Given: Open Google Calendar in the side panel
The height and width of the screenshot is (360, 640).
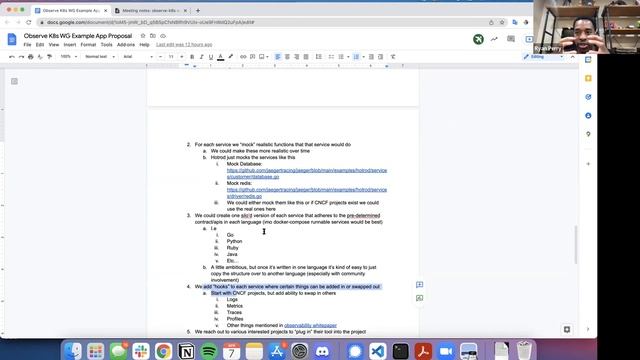Looking at the screenshot, I should (588, 60).
